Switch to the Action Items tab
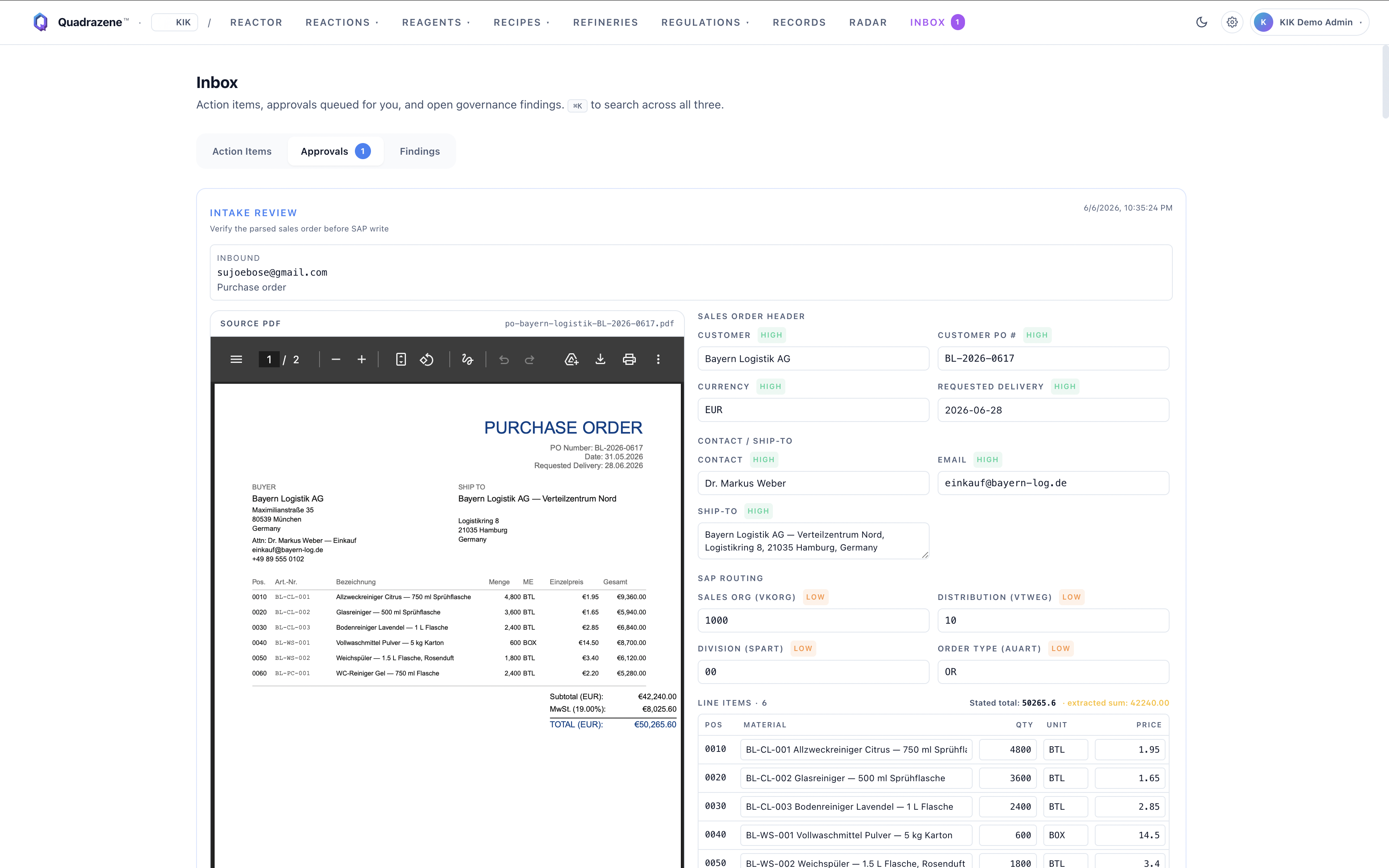 (242, 151)
